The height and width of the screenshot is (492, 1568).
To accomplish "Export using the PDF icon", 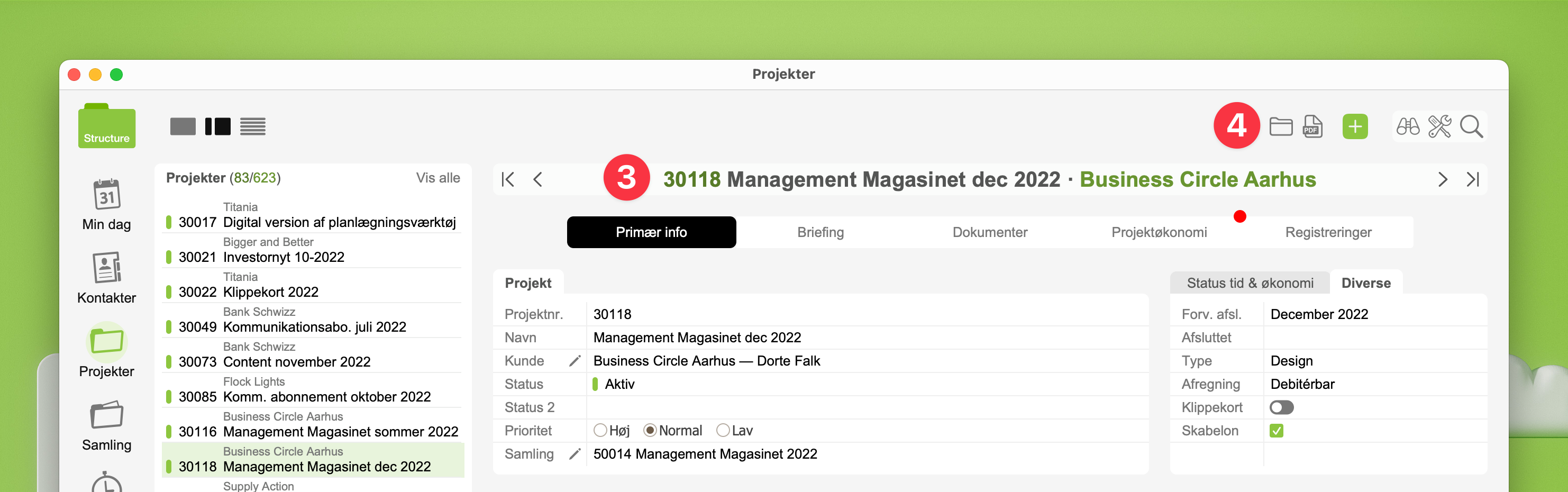I will click(x=1312, y=126).
